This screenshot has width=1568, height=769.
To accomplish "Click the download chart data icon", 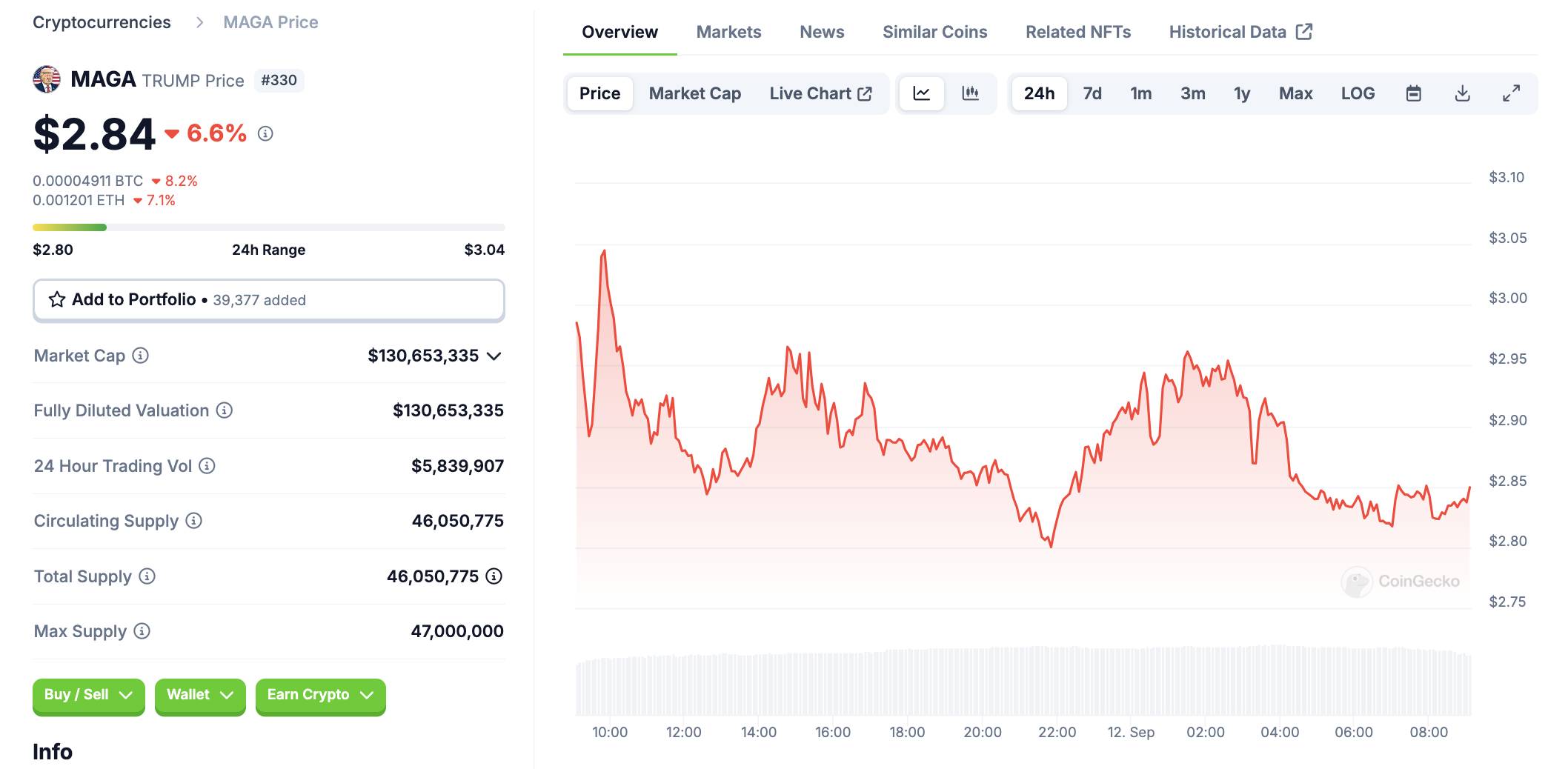I will tap(1463, 93).
